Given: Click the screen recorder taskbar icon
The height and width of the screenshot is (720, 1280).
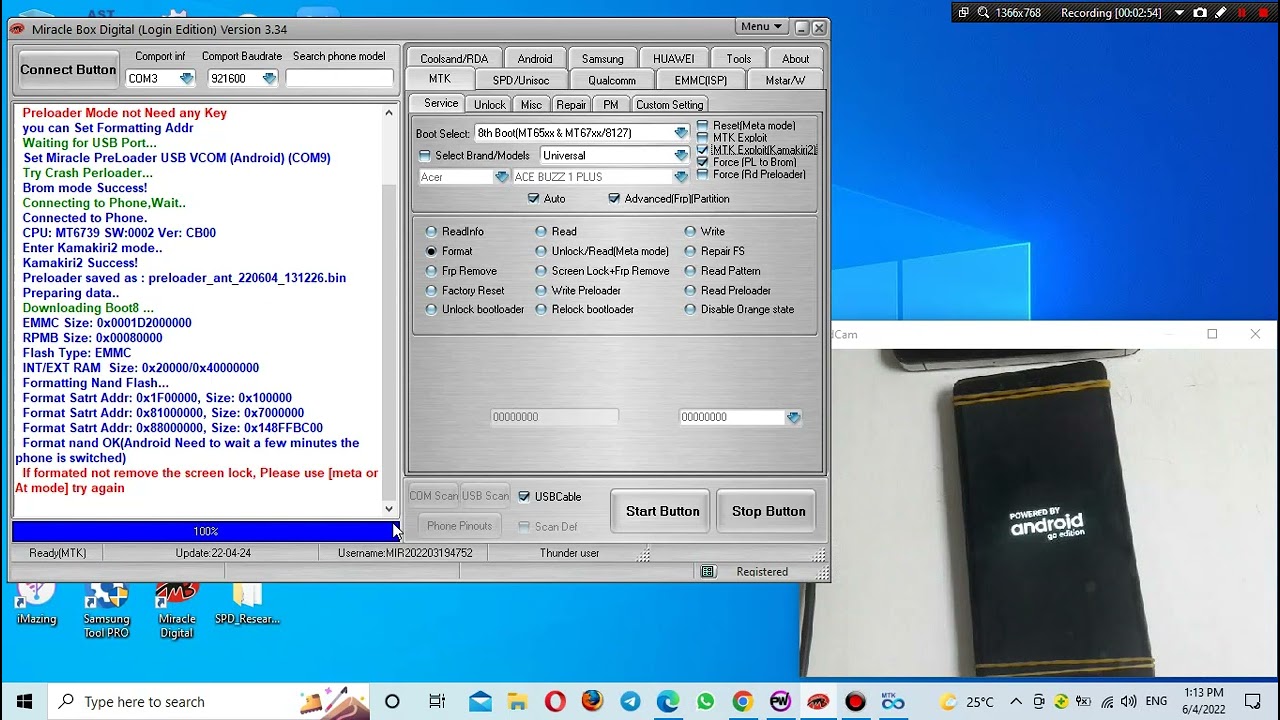Looking at the screenshot, I should click(855, 701).
